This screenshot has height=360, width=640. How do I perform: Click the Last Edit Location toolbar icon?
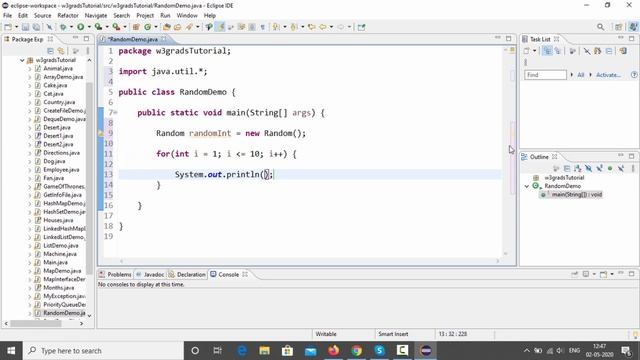311,27
